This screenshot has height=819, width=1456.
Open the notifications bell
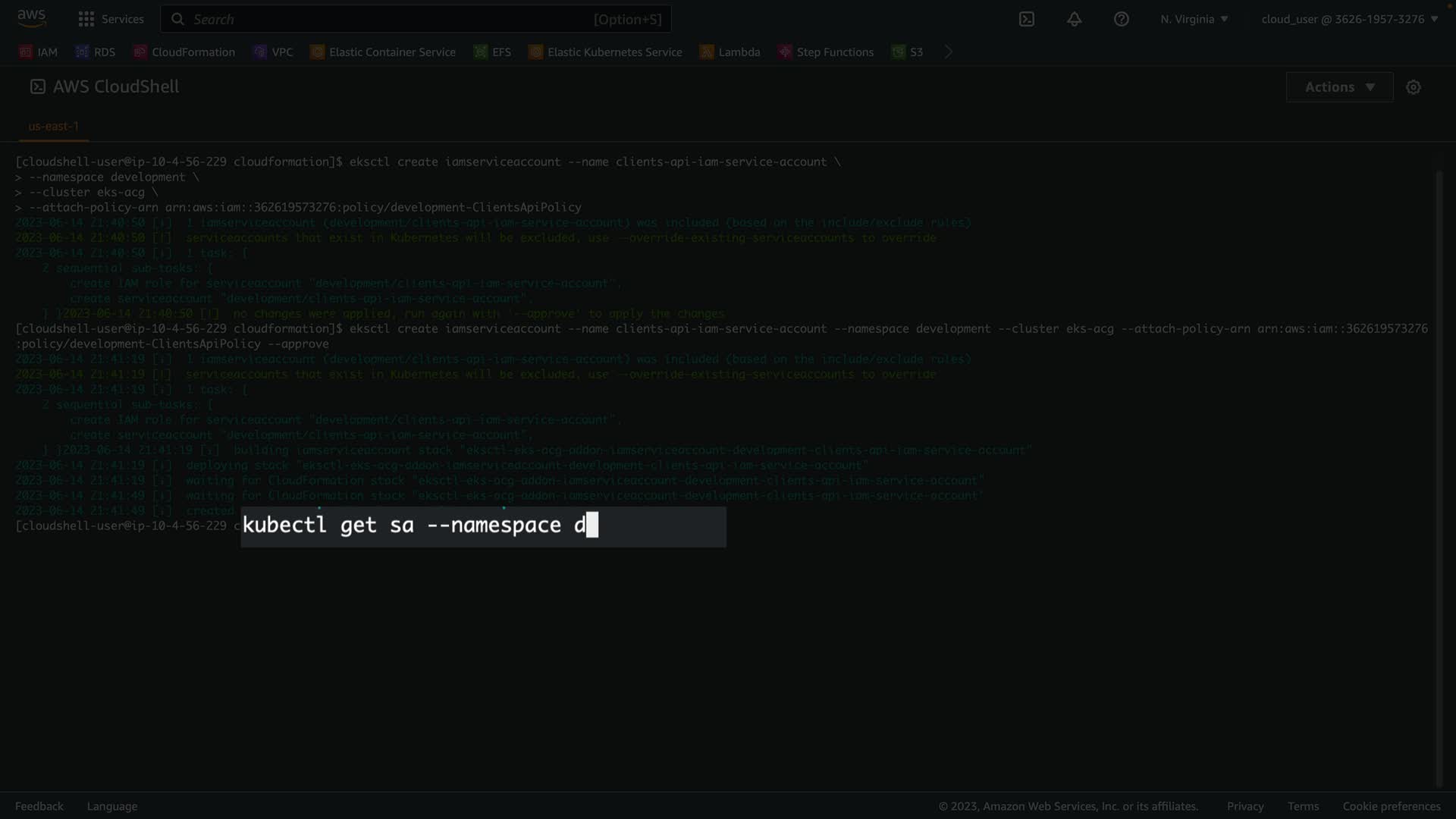point(1074,19)
